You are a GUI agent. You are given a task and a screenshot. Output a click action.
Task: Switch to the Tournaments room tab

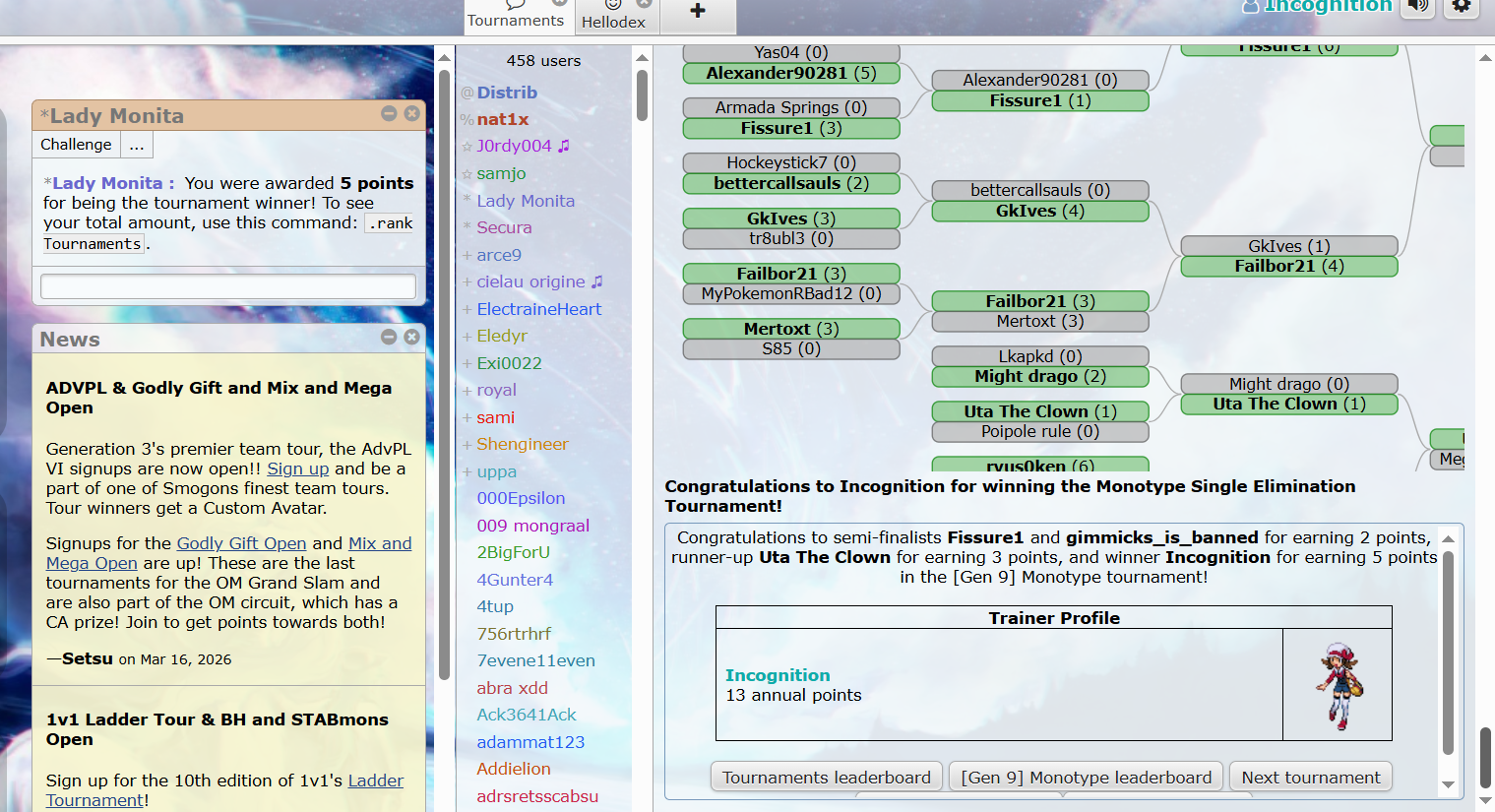(515, 18)
